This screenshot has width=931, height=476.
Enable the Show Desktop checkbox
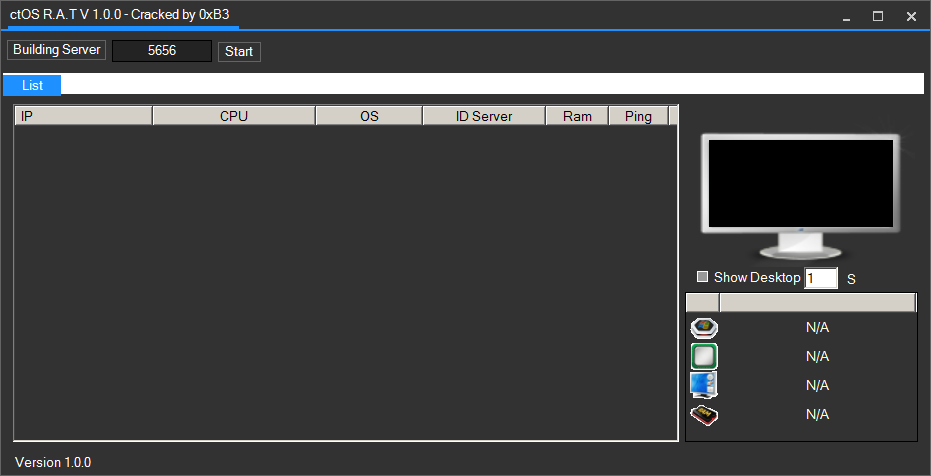coord(703,277)
